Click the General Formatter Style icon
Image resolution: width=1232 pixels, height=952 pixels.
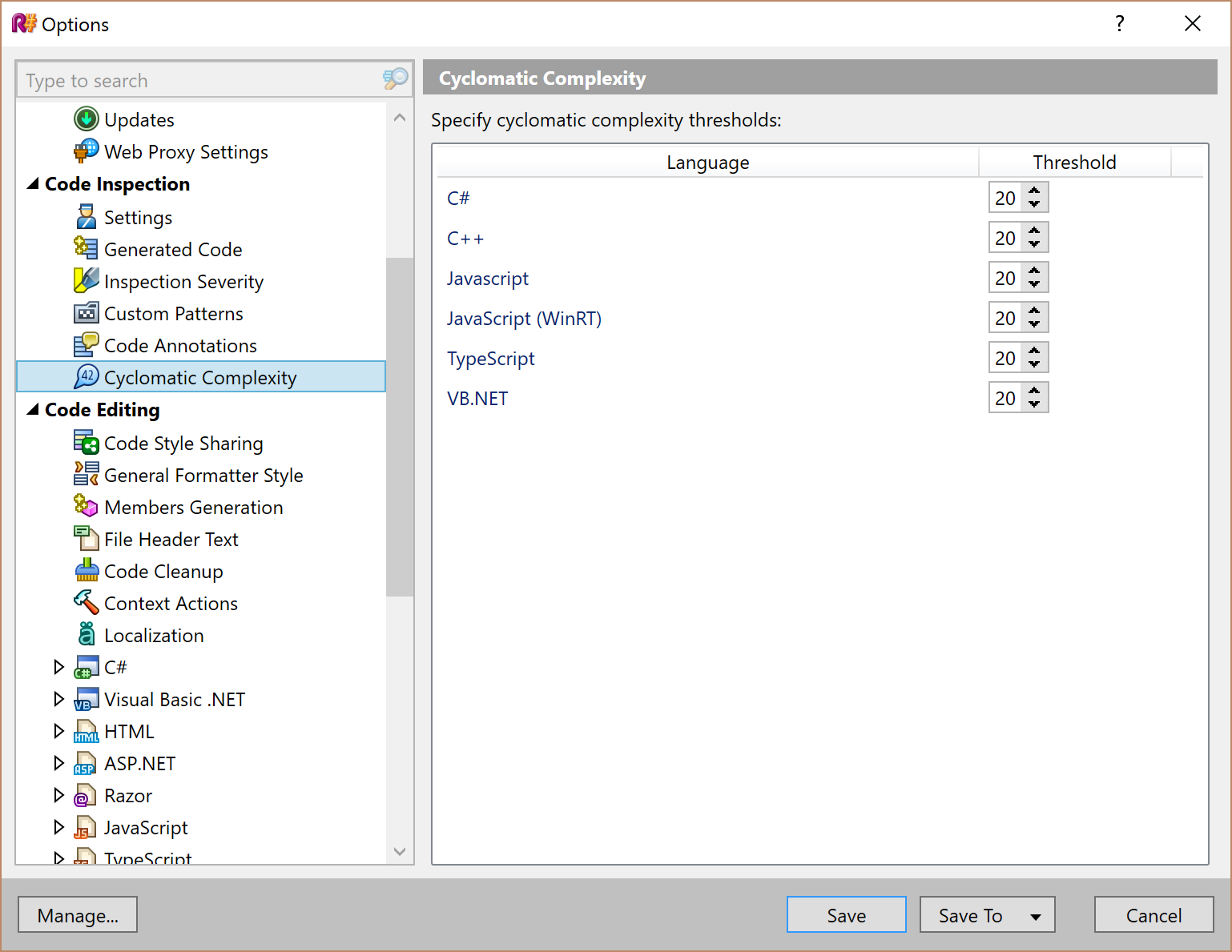(x=87, y=475)
